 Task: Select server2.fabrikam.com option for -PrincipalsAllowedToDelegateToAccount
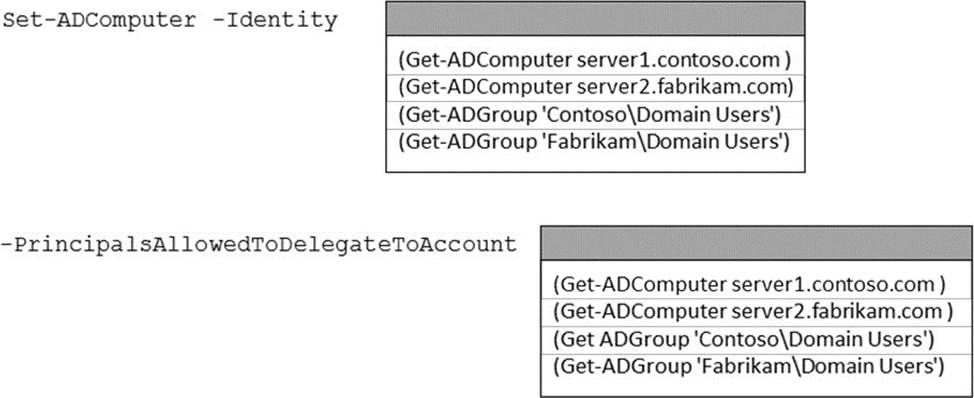coord(757,312)
